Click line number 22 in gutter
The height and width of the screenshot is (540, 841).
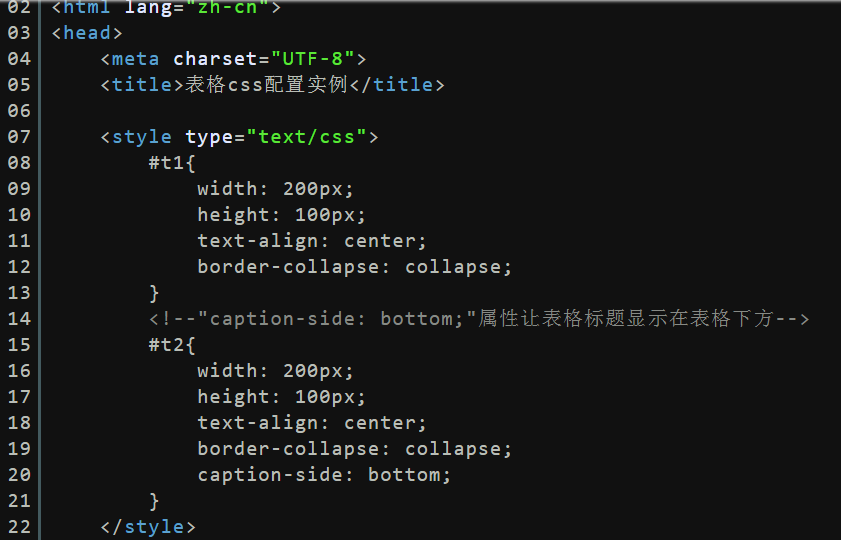click(19, 527)
